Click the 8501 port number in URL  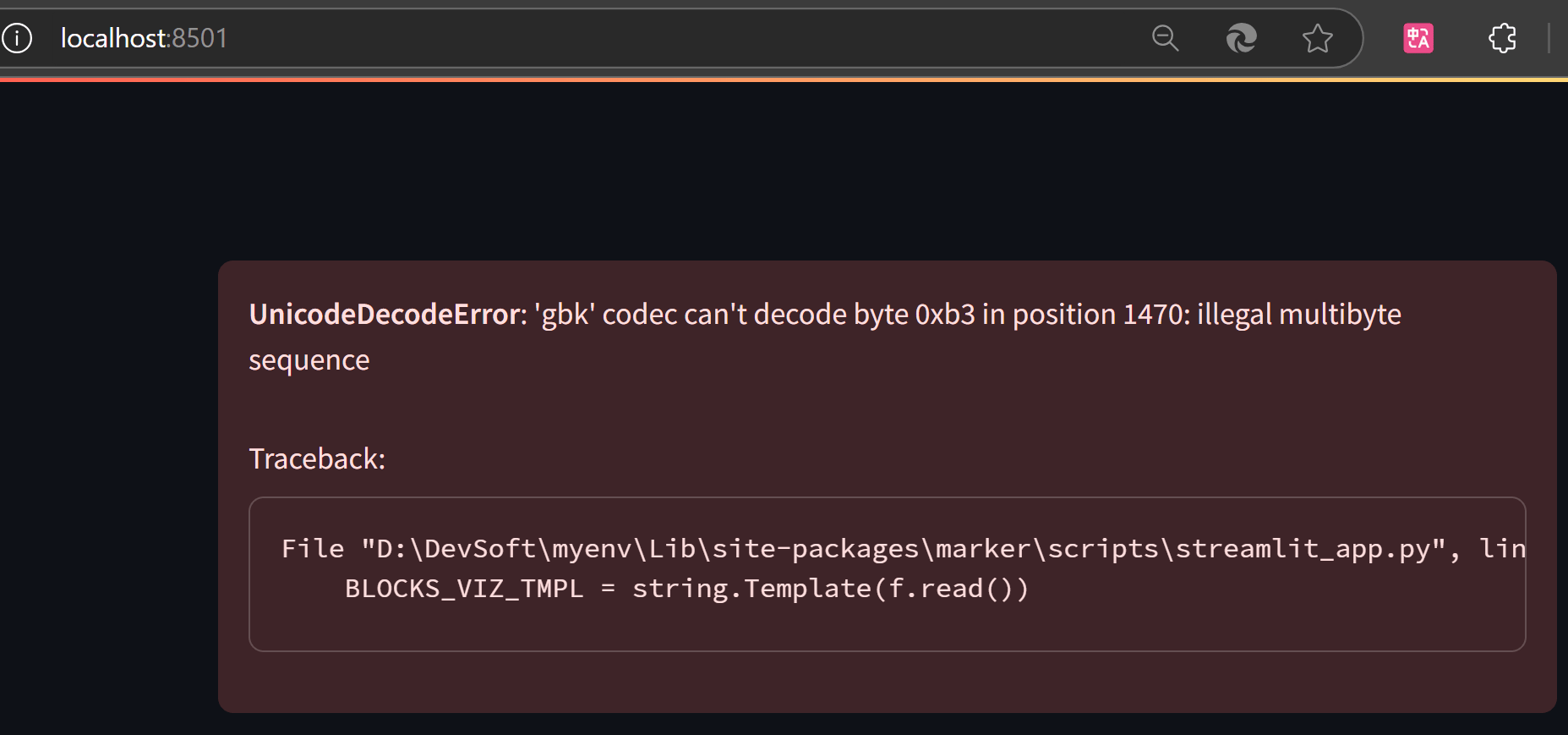[199, 38]
